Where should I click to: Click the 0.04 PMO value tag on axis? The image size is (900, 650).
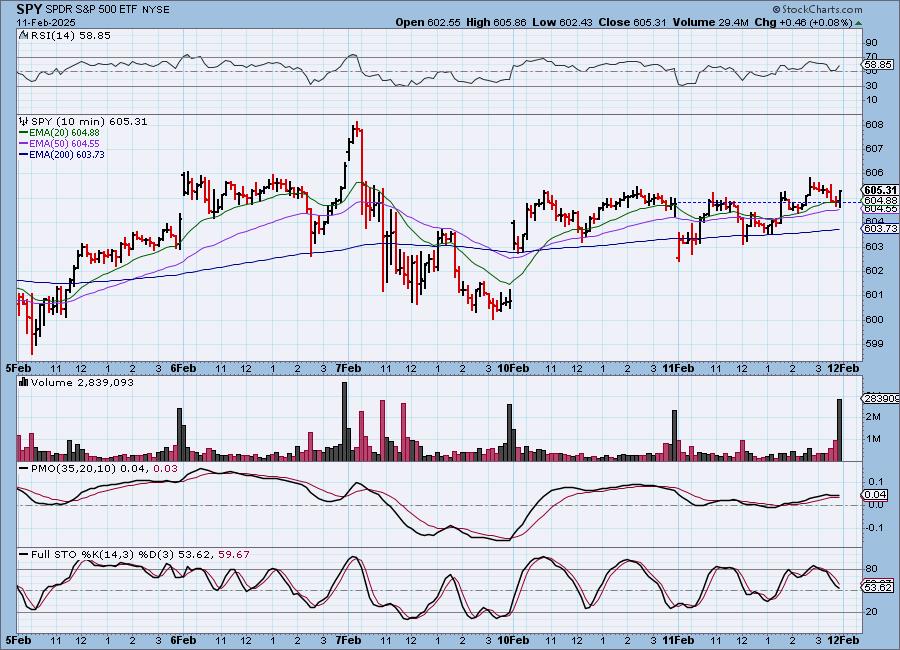[x=875, y=494]
